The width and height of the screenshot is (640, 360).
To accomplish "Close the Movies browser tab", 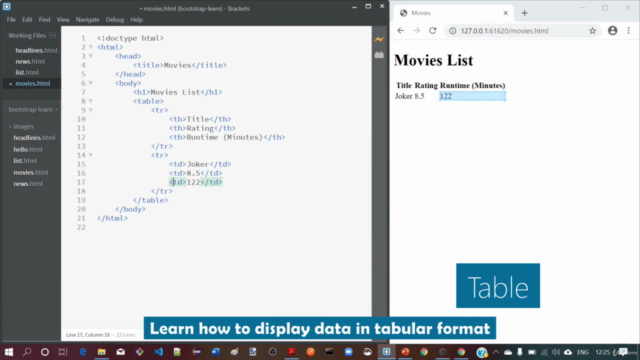I will tap(505, 13).
